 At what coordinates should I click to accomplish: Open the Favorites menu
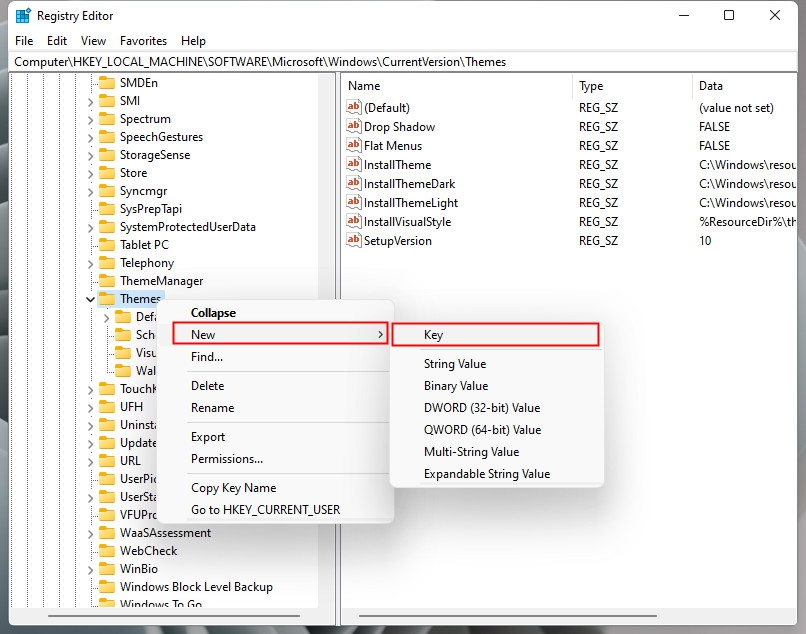(143, 41)
